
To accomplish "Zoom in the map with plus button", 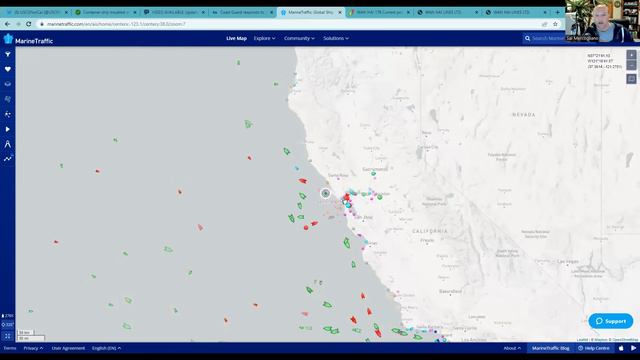I will pyautogui.click(x=631, y=55).
